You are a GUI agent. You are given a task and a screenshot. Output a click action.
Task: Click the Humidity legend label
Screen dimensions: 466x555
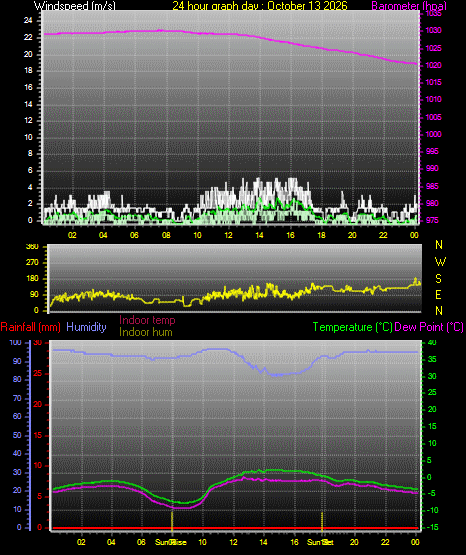(86, 327)
